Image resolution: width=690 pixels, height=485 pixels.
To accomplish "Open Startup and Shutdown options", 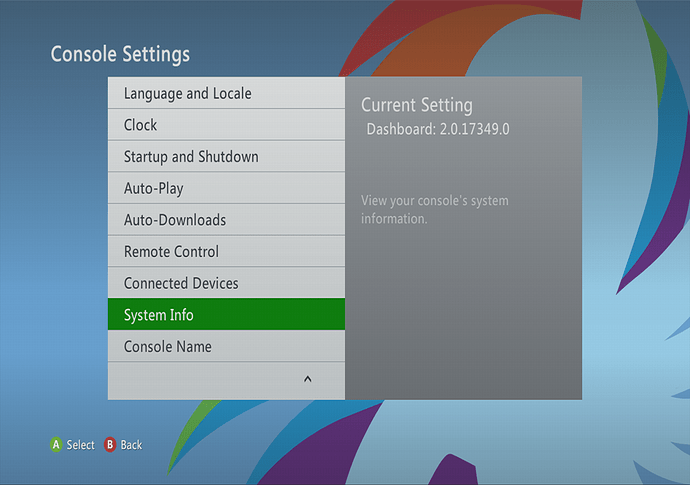I will tap(191, 157).
